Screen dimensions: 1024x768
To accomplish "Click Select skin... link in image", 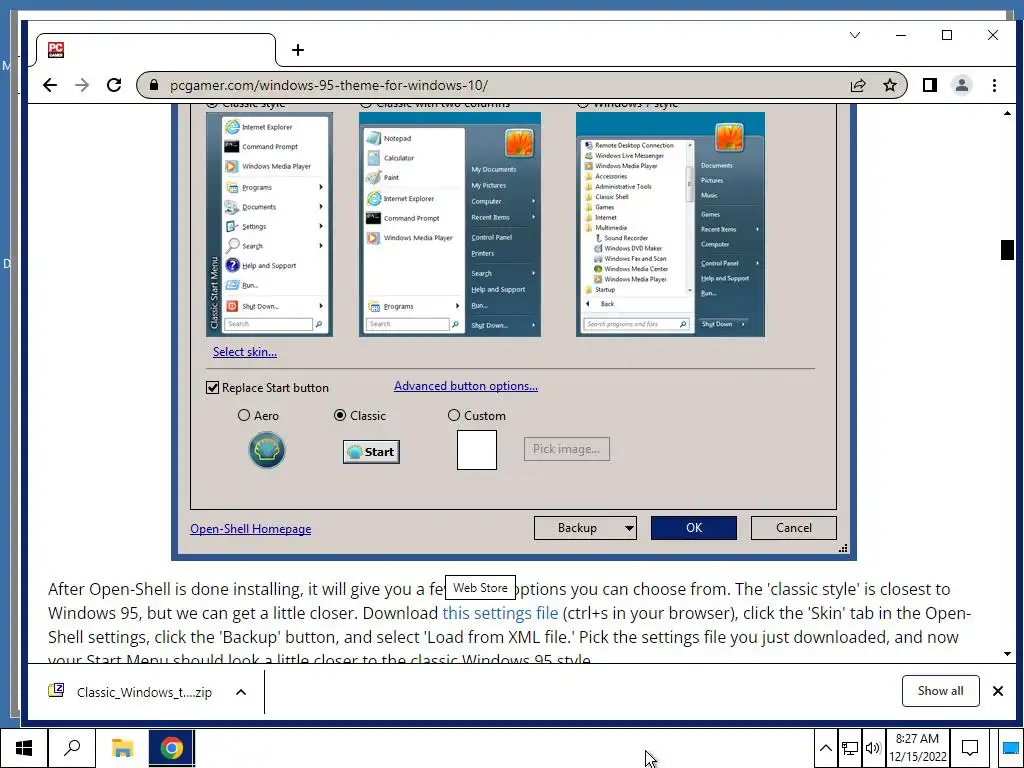I will tap(245, 352).
